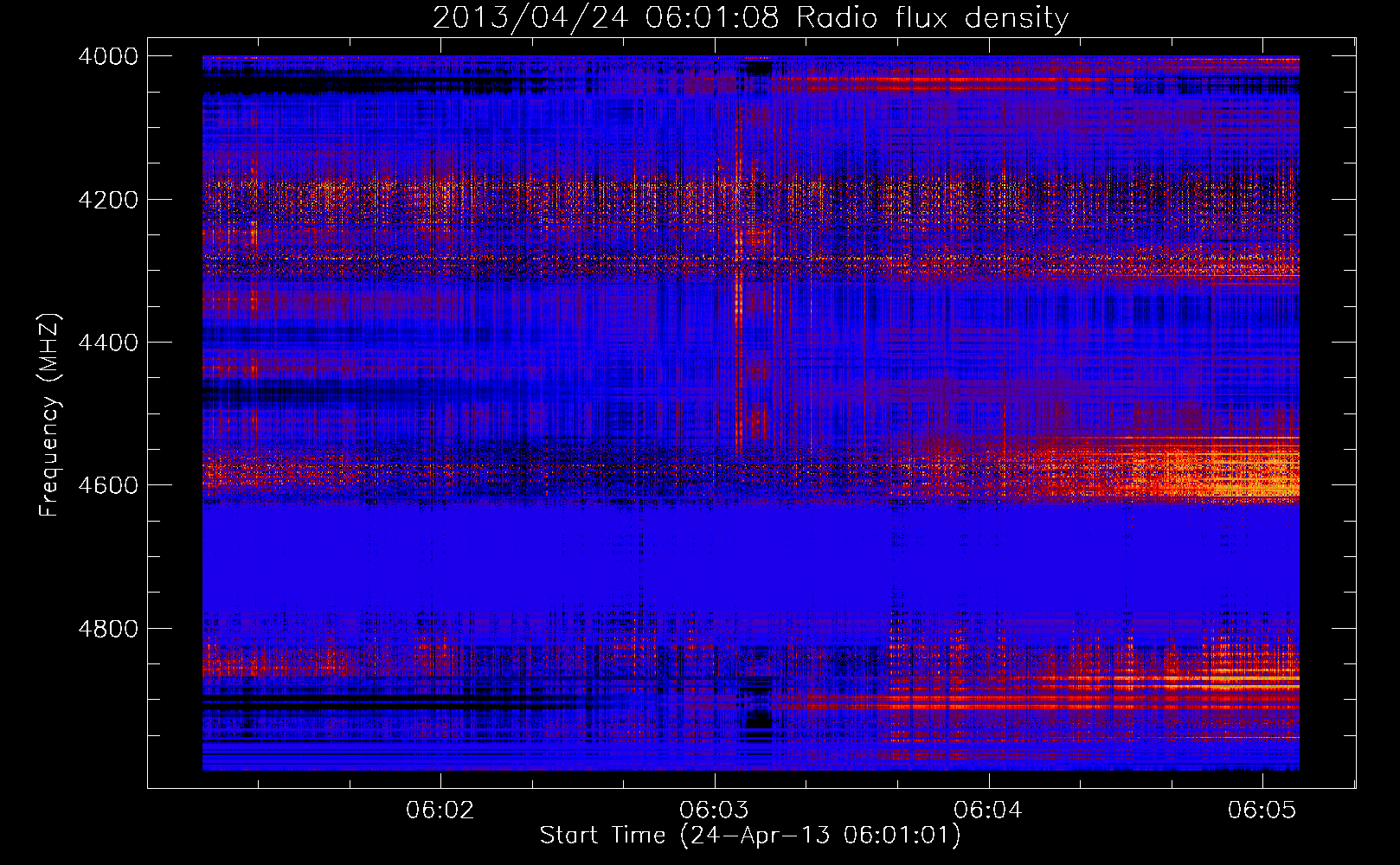This screenshot has width=1400, height=865.
Task: Click the '06:03' time axis label
Action: click(x=715, y=810)
